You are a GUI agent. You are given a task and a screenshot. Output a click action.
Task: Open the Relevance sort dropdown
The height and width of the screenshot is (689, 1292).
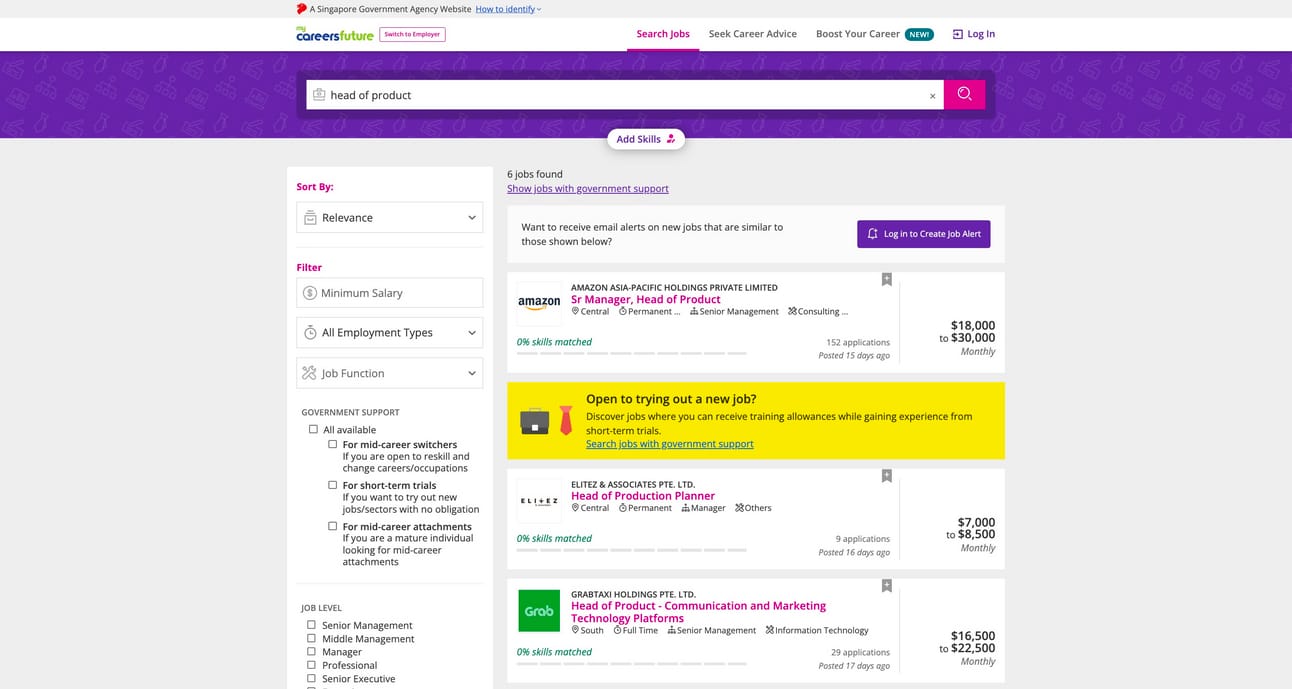390,218
